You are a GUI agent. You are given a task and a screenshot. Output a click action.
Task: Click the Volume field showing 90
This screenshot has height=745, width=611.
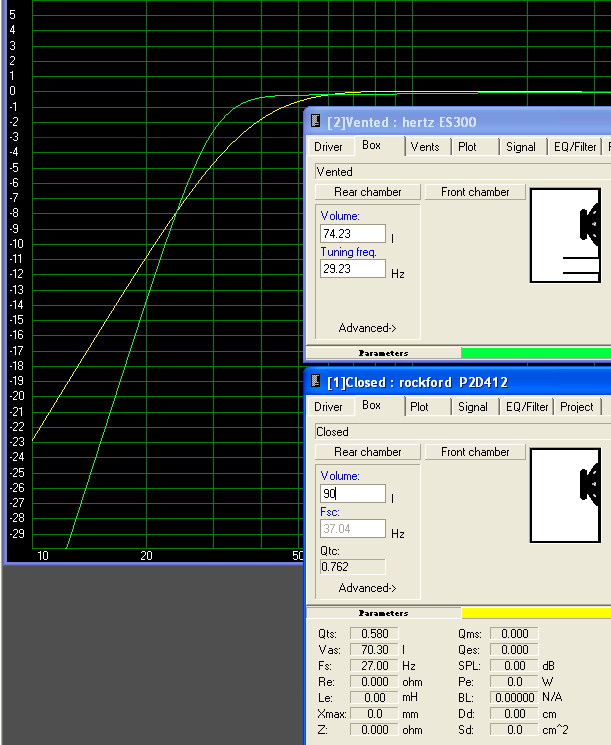(x=353, y=494)
